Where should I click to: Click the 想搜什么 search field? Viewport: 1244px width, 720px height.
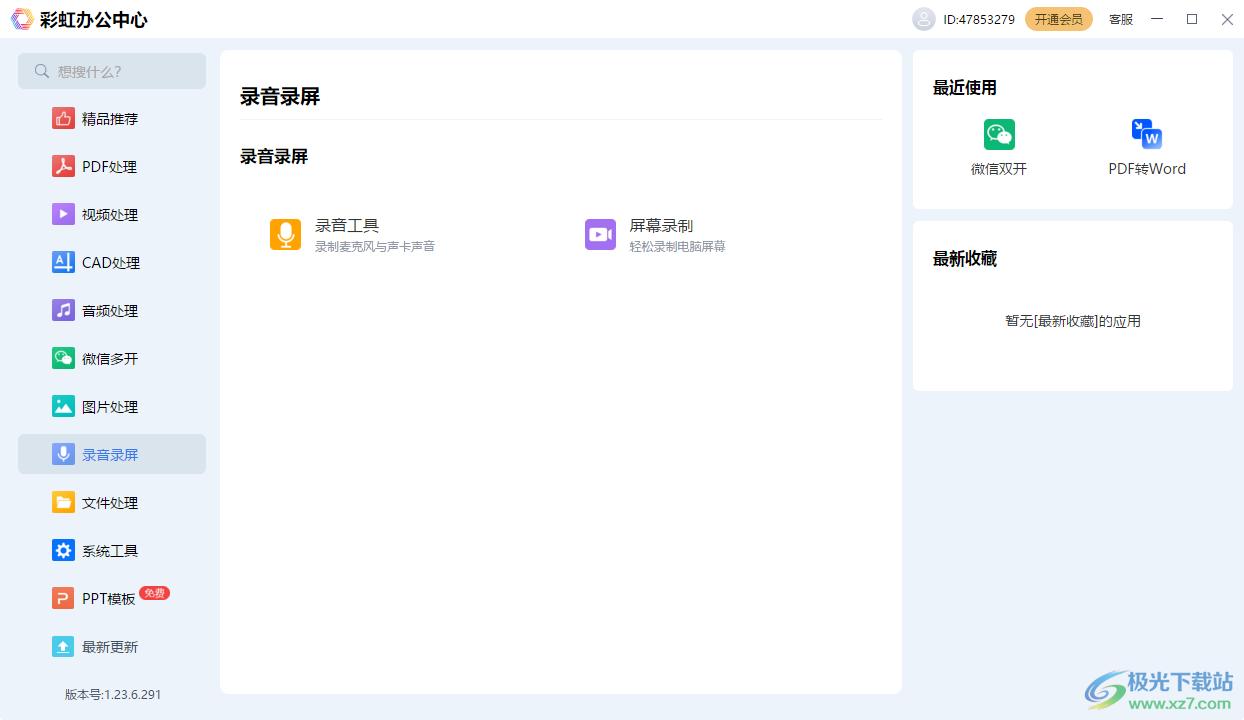coord(112,71)
